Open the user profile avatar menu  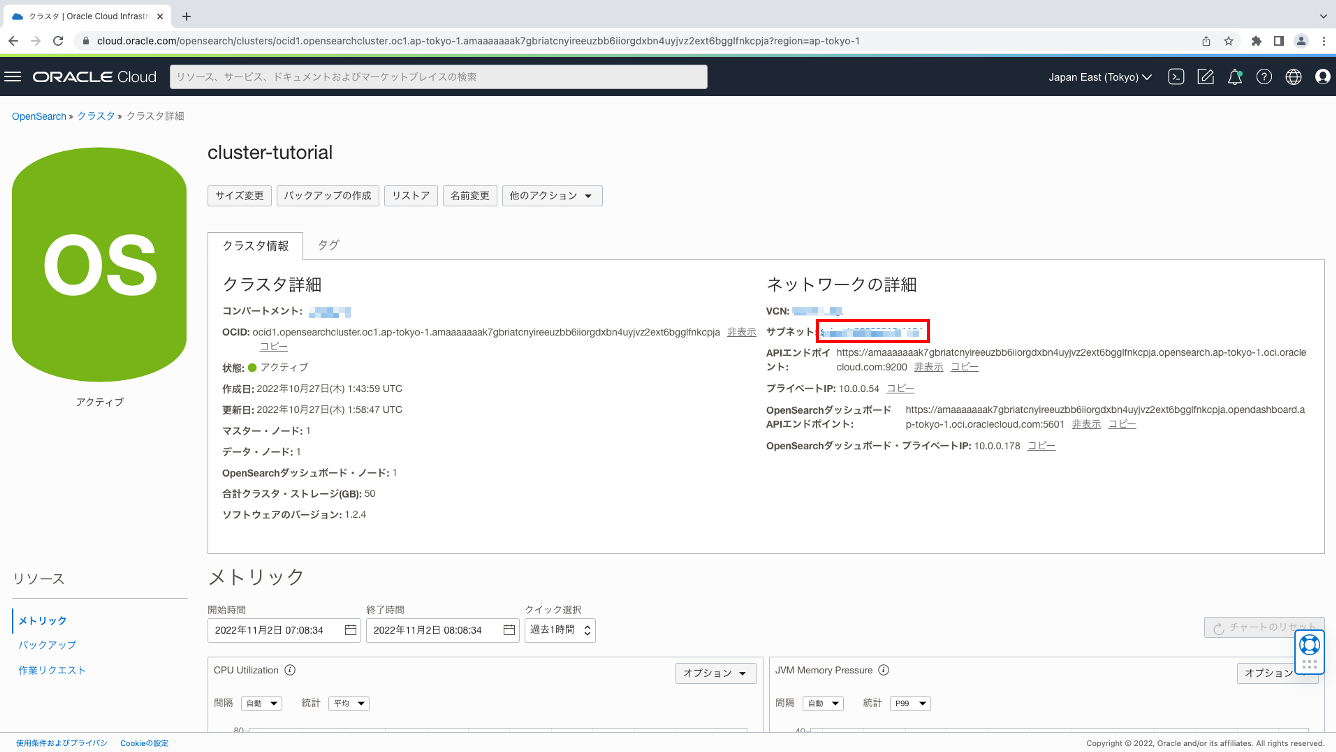click(x=1323, y=76)
